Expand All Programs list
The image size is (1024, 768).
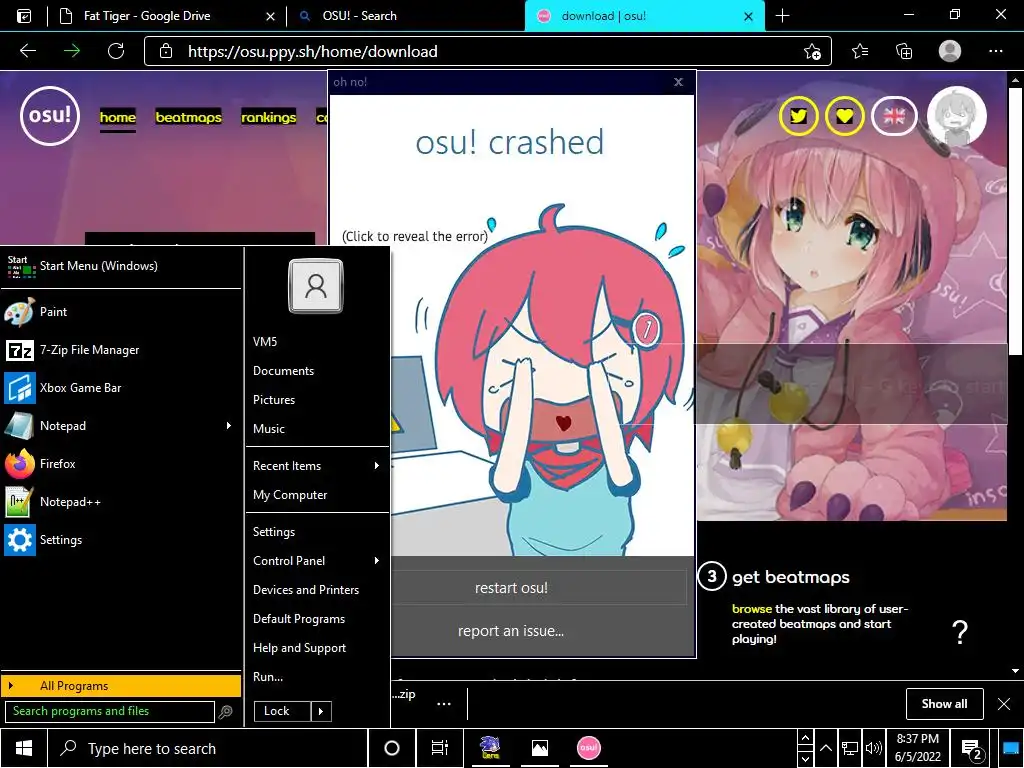coord(121,686)
